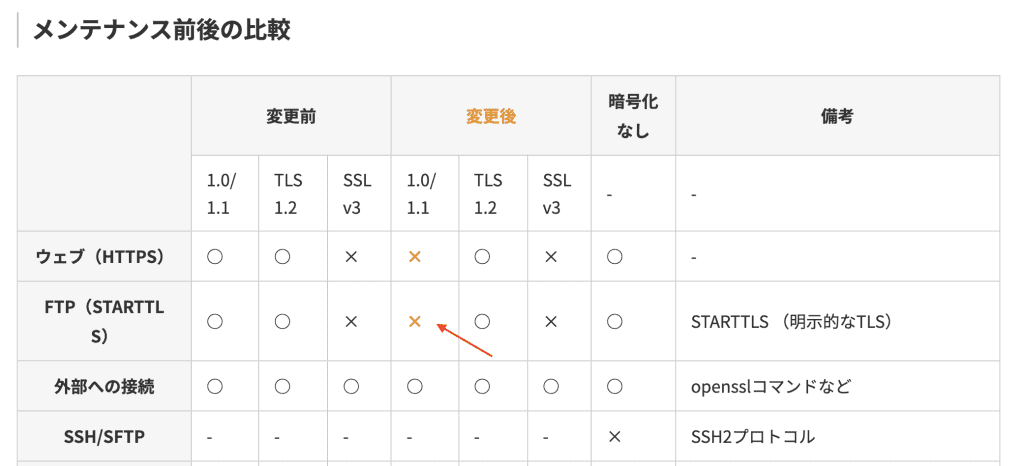Click 変更後 SSL v3 × in FTP row
Viewport: 1024px width, 466px height.
[x=551, y=321]
